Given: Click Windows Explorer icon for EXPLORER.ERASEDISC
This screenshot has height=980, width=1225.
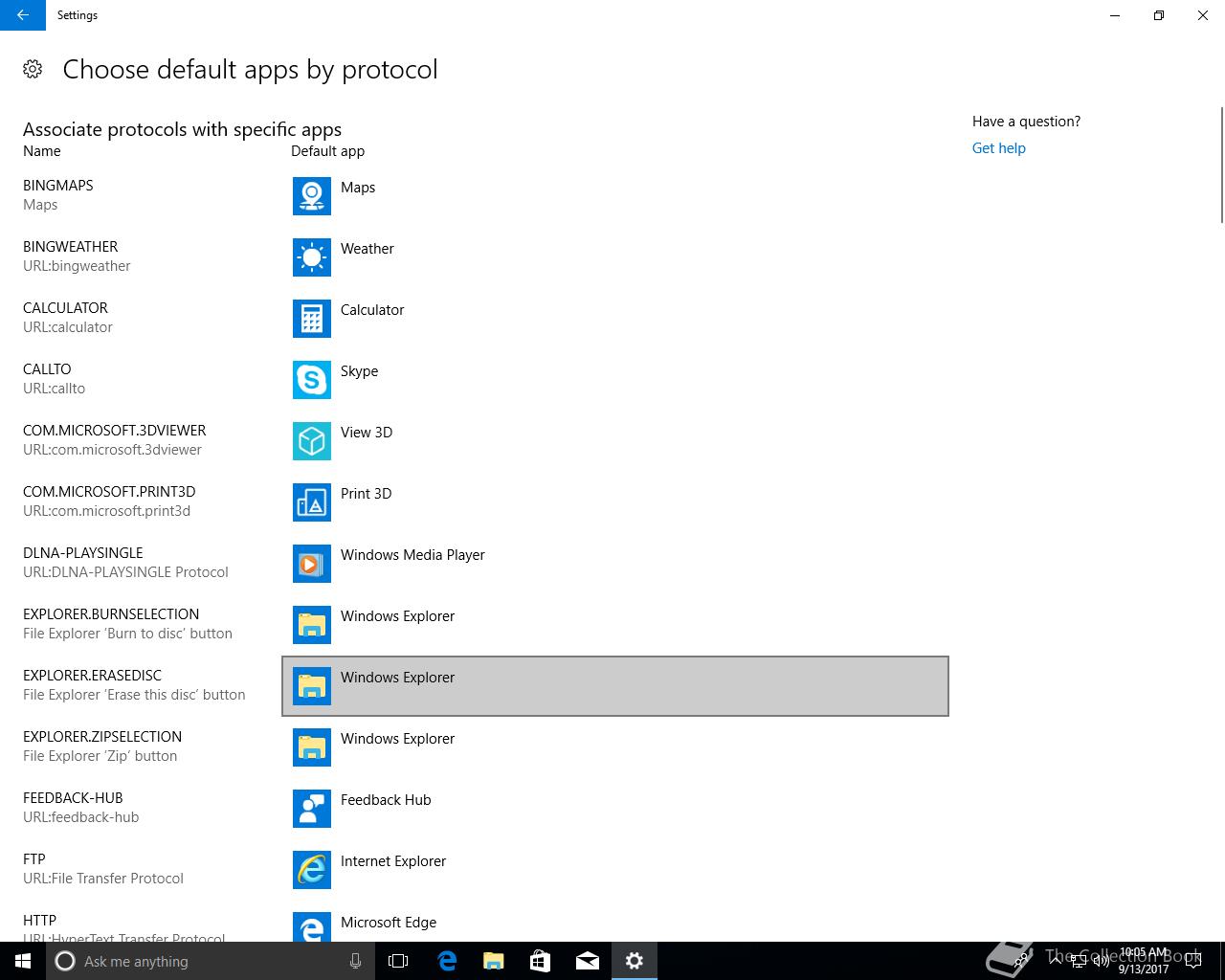Looking at the screenshot, I should [x=312, y=686].
